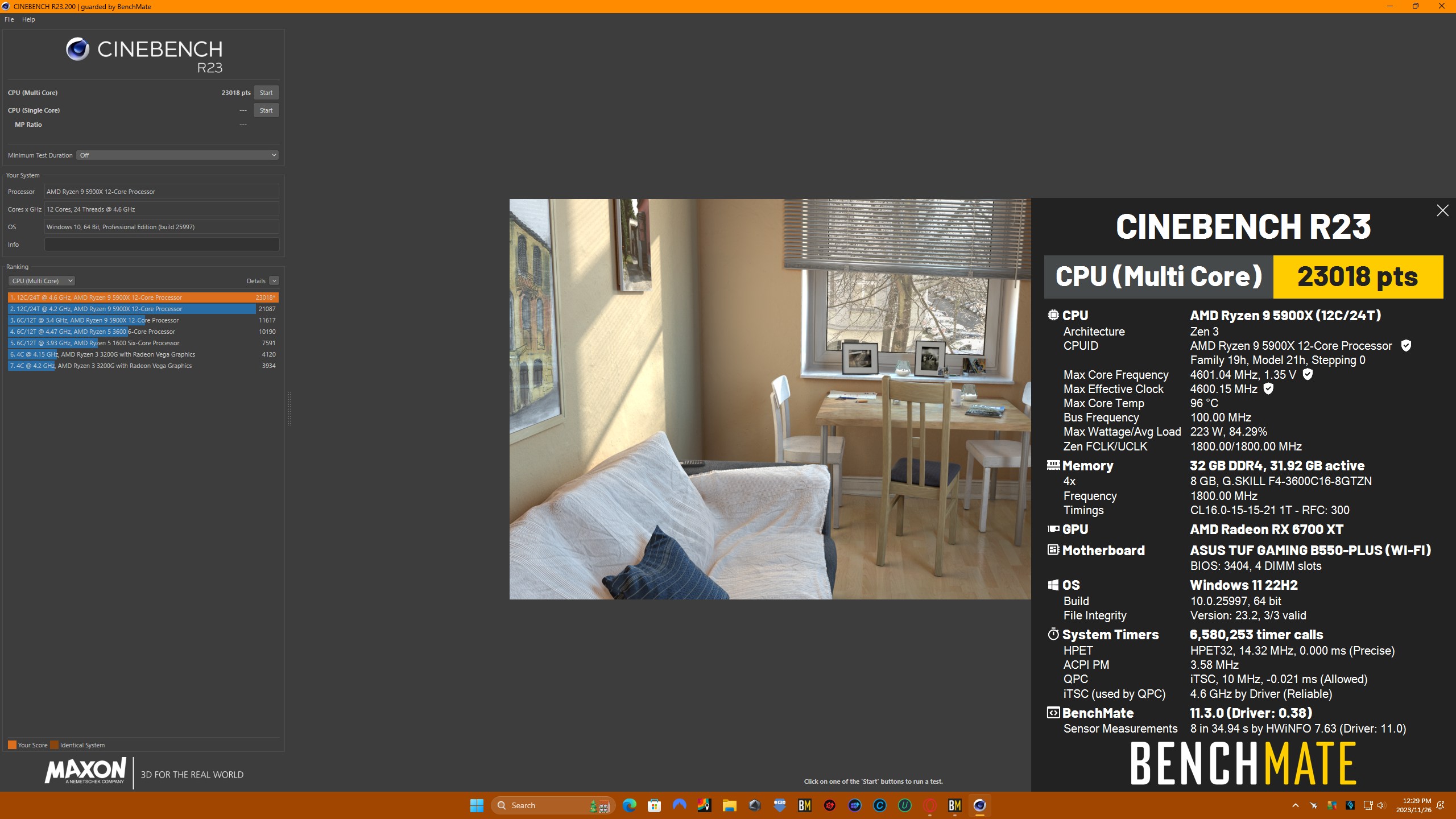1456x819 pixels.
Task: Start the CPU (Multi Core) test
Action: tap(266, 93)
